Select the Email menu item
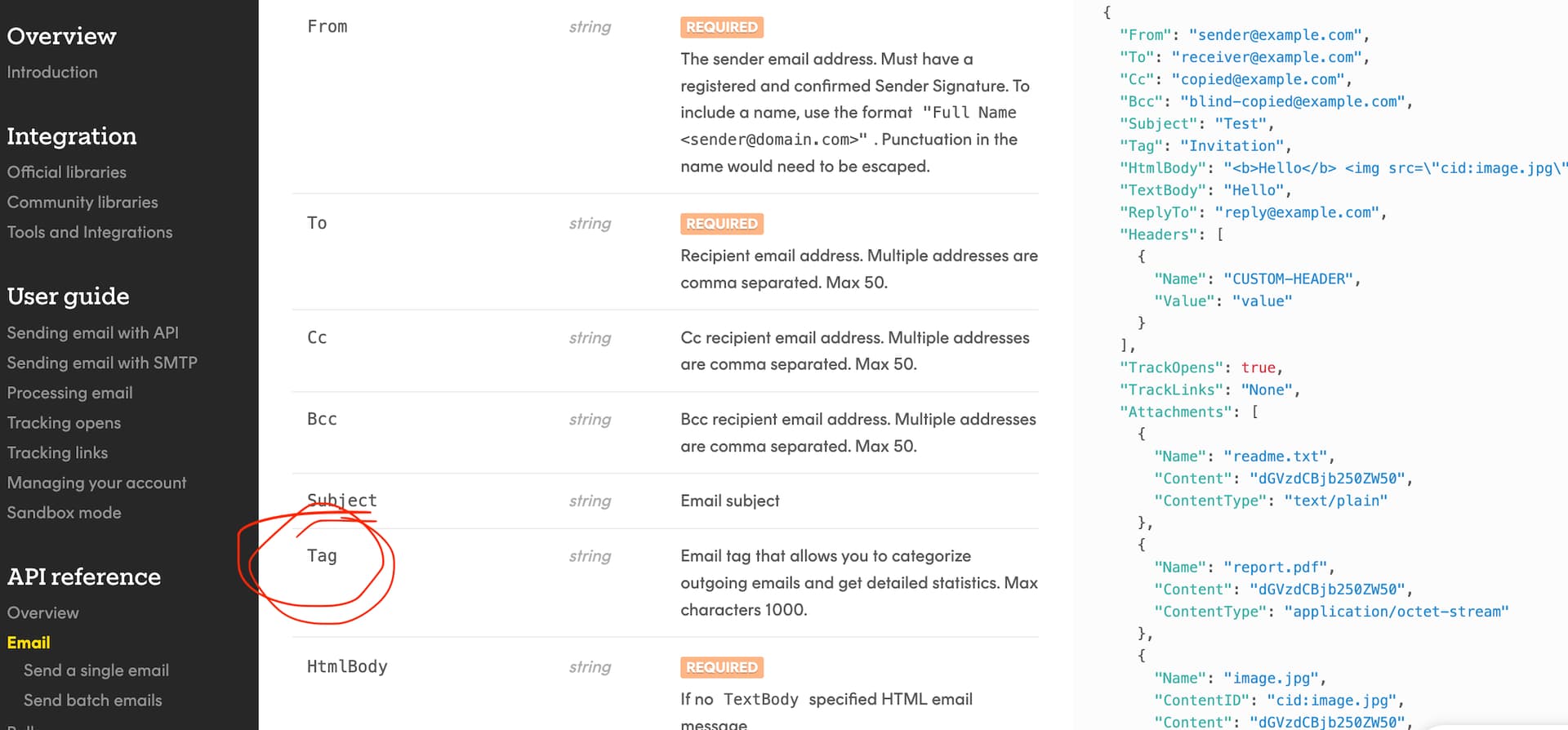This screenshot has height=730, width=1568. pyautogui.click(x=29, y=643)
